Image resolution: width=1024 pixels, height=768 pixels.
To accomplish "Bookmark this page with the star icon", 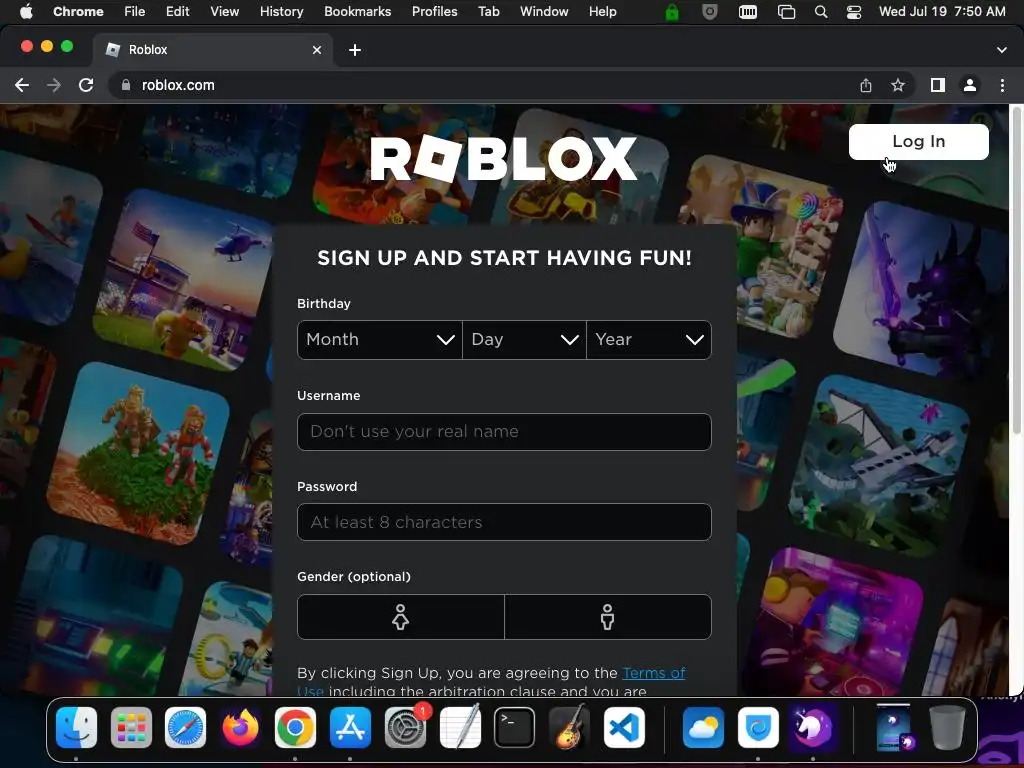I will click(x=898, y=85).
